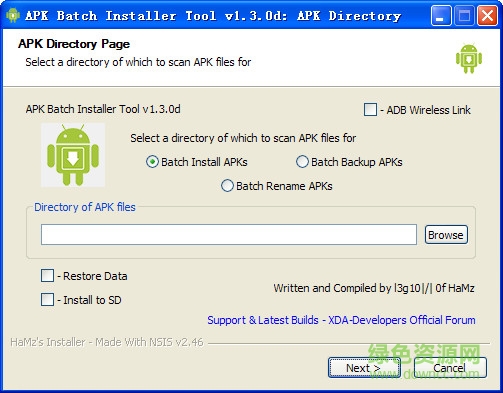This screenshot has width=503, height=393.
Task: Click the 'APK Directory Page' heading
Action: tap(74, 44)
